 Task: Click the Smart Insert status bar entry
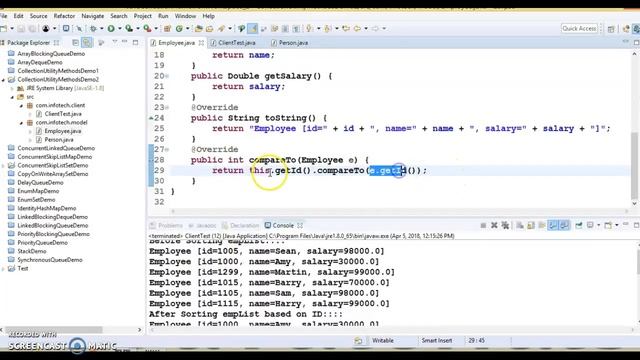pyautogui.click(x=437, y=340)
